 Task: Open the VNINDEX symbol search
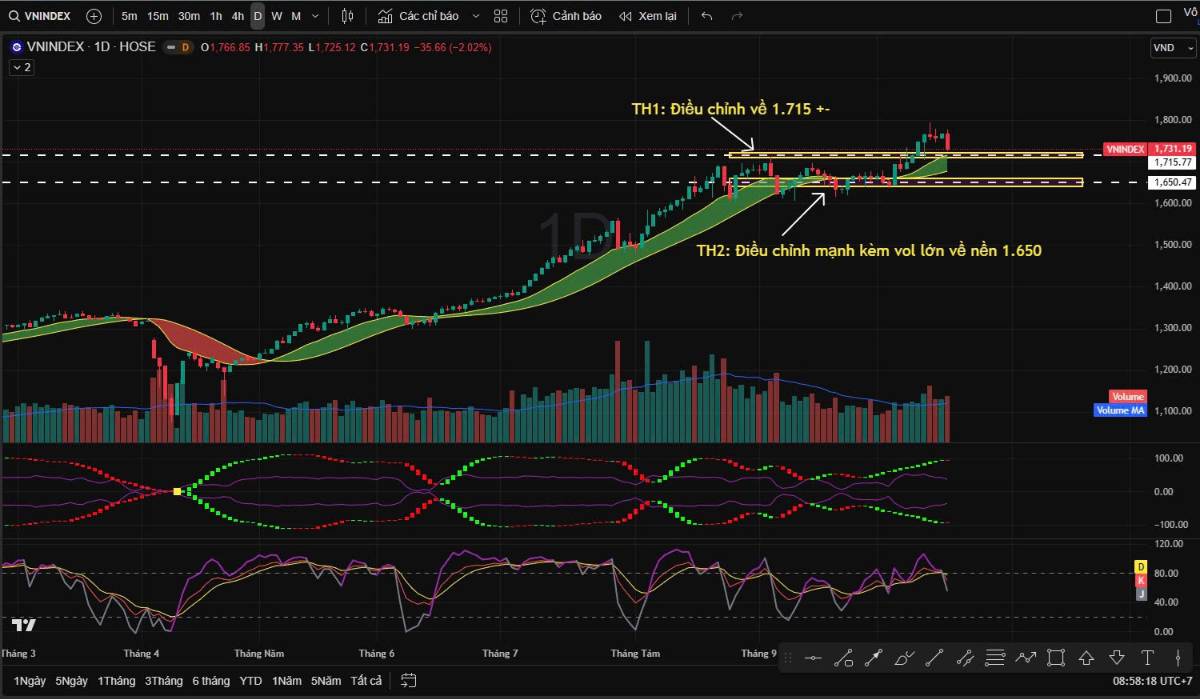(40, 16)
